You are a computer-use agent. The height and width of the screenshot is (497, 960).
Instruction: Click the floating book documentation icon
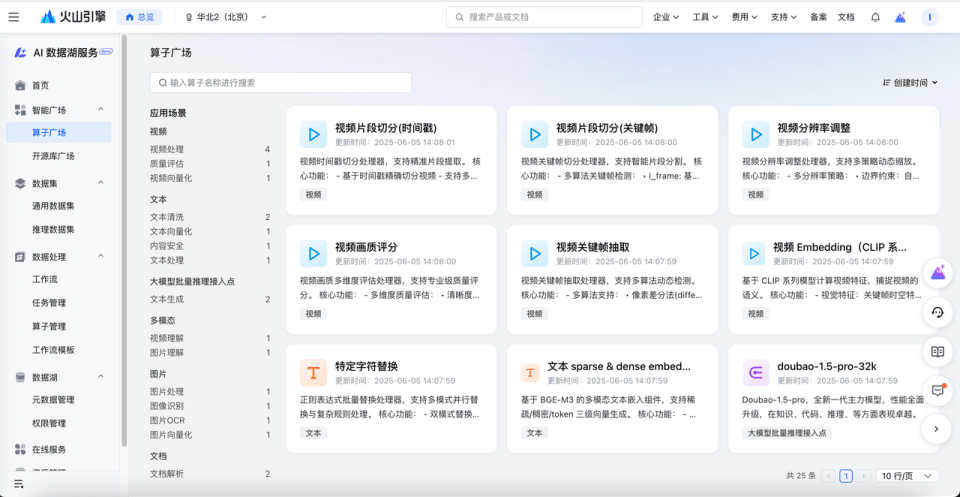938,351
